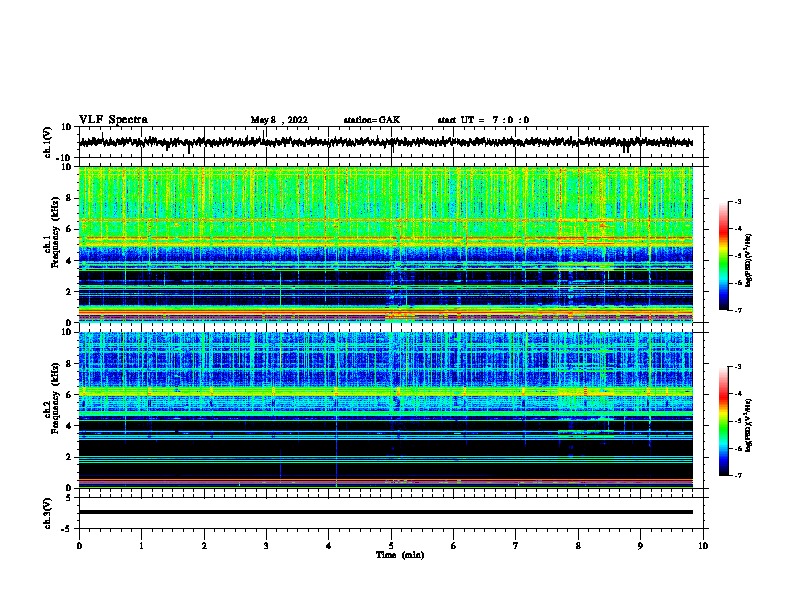The width and height of the screenshot is (792, 612).
Task: Click the ch.1 spectrogram color scale bar
Action: [724, 256]
